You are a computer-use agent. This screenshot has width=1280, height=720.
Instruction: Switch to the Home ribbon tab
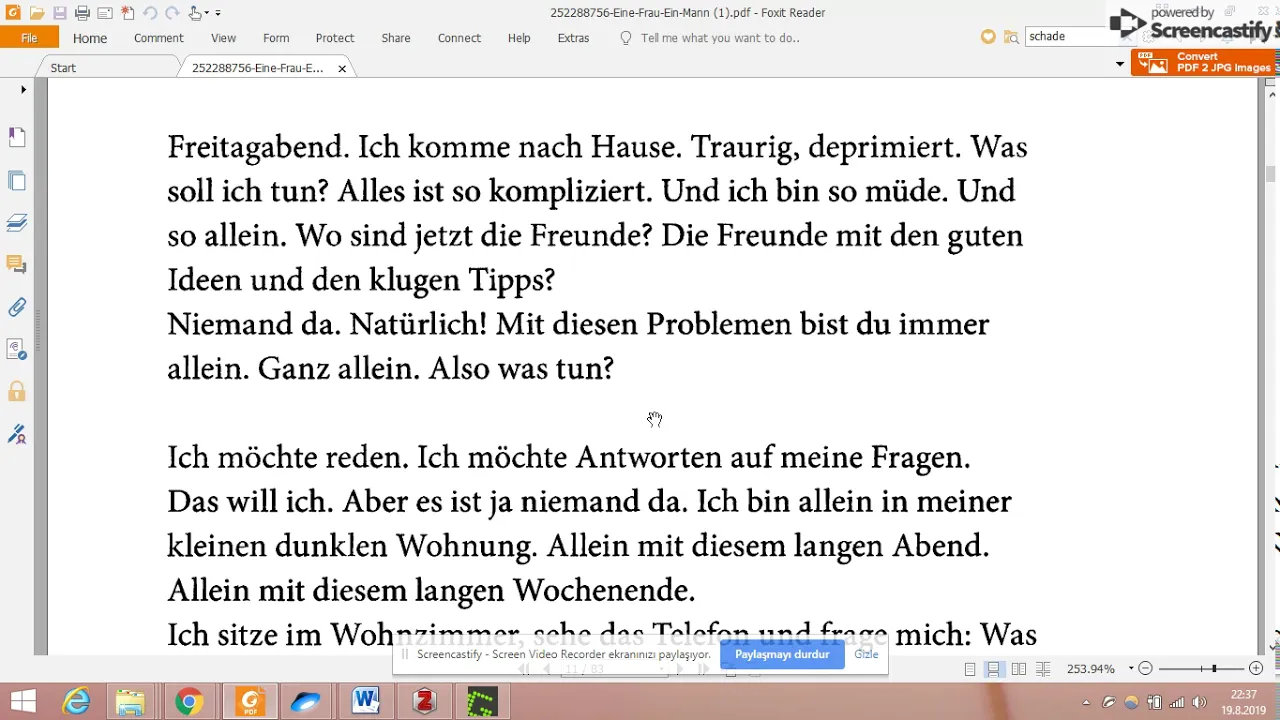90,38
